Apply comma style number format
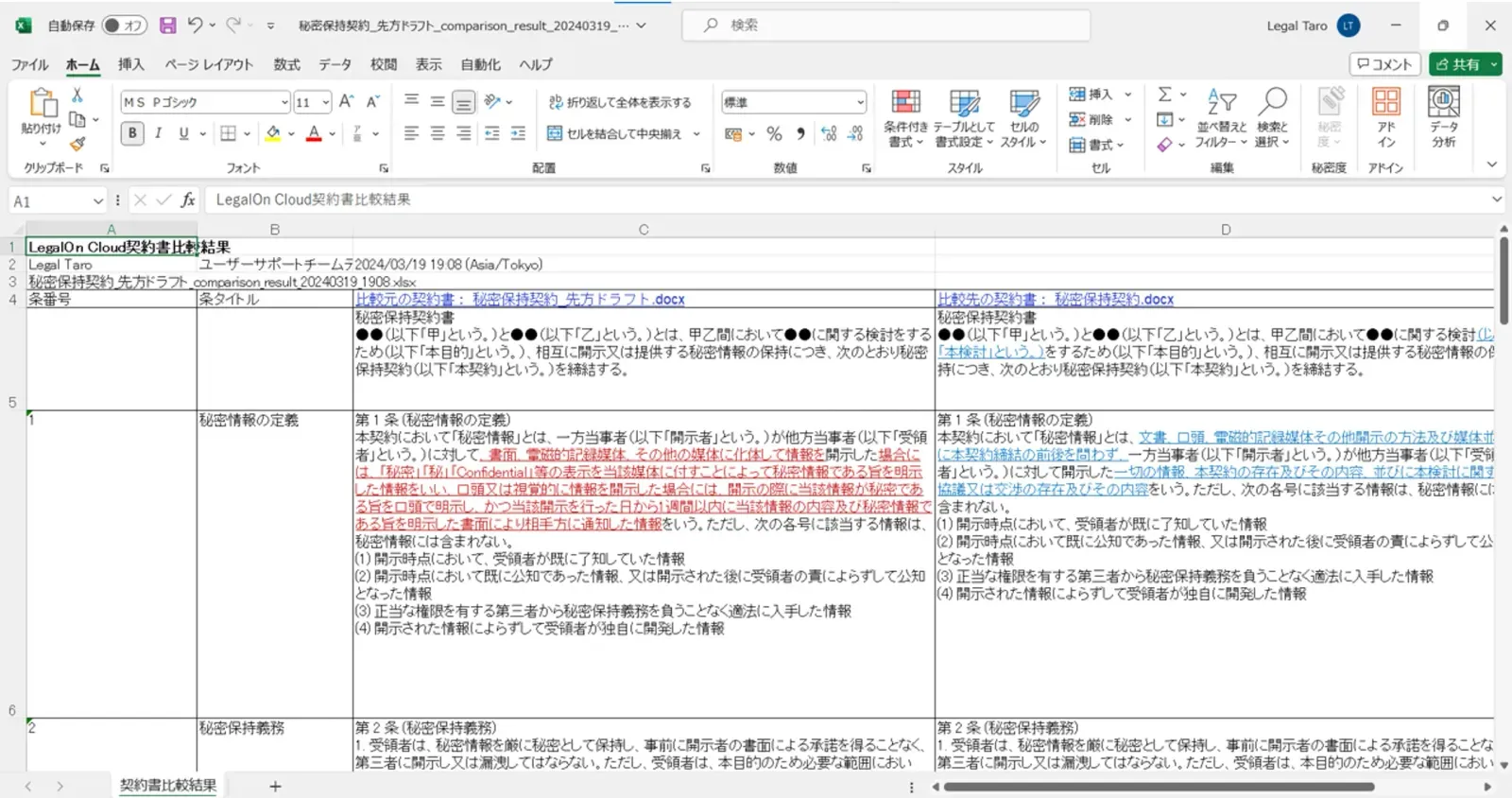Screen dimensions: 1512x798 (x=800, y=134)
